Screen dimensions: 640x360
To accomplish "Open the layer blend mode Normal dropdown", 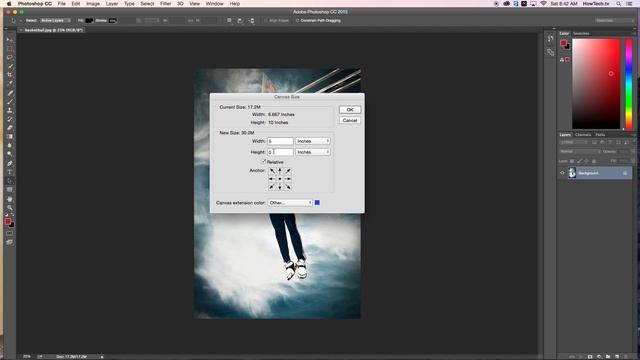I will click(x=580, y=151).
